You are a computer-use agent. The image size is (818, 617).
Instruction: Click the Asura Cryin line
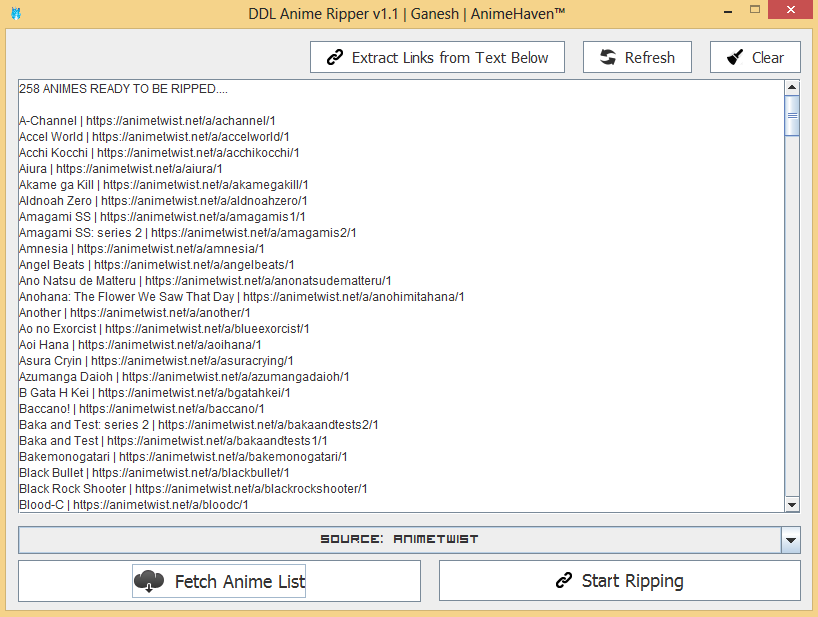pyautogui.click(x=157, y=361)
